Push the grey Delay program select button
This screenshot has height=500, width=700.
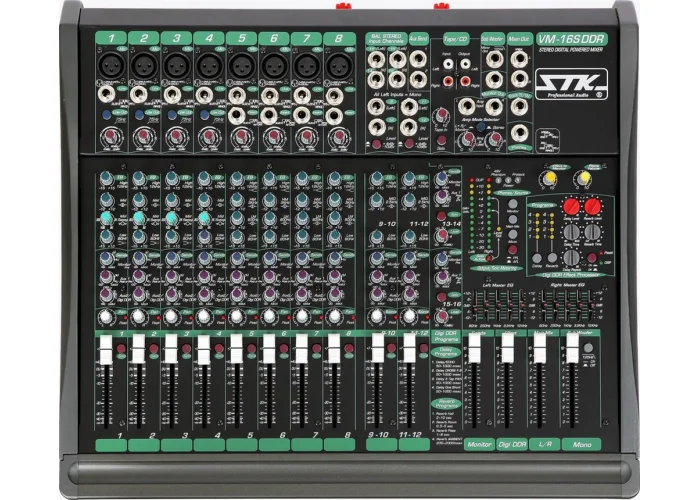[537, 258]
